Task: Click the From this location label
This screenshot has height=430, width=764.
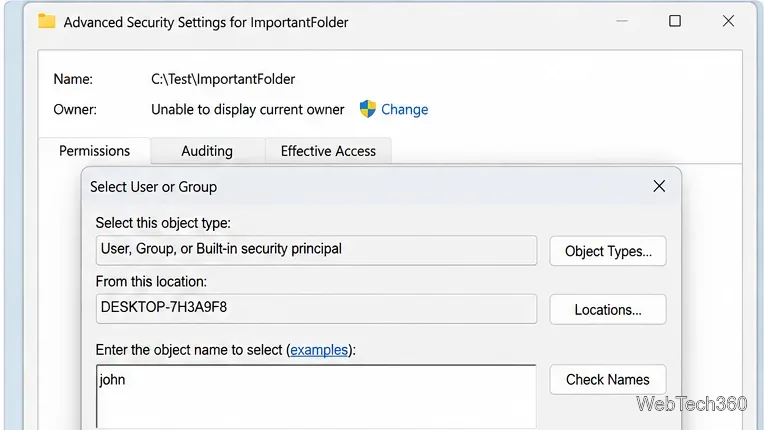Action: coord(151,281)
